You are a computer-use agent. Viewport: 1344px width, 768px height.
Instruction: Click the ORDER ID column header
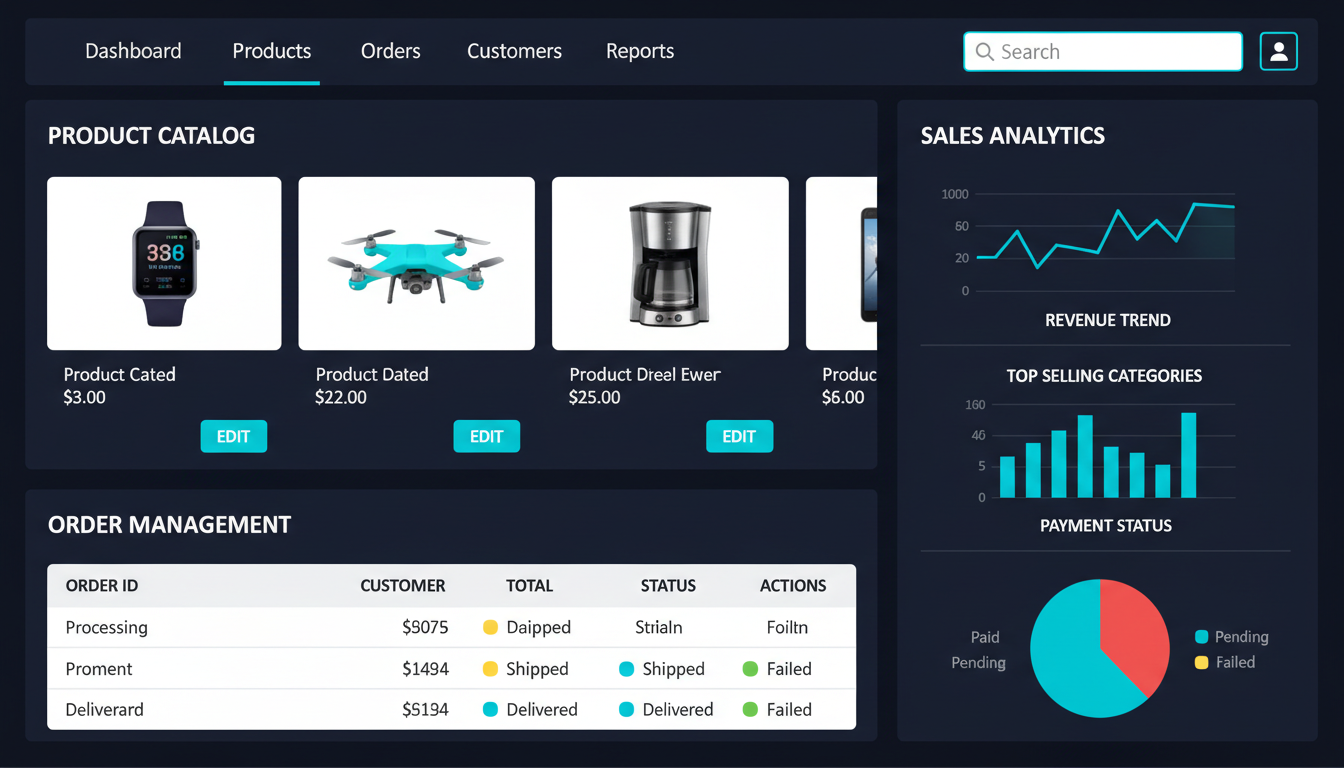tap(102, 586)
